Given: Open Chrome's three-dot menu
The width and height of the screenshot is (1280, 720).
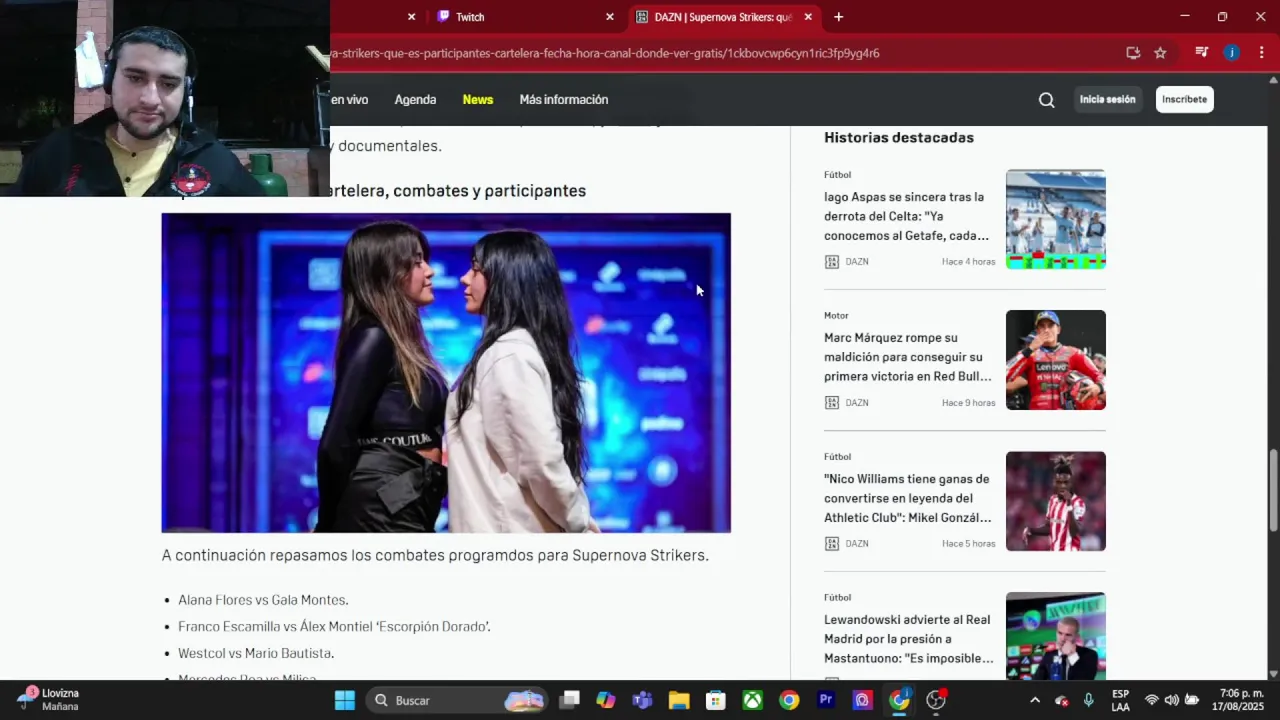Looking at the screenshot, I should (1262, 53).
